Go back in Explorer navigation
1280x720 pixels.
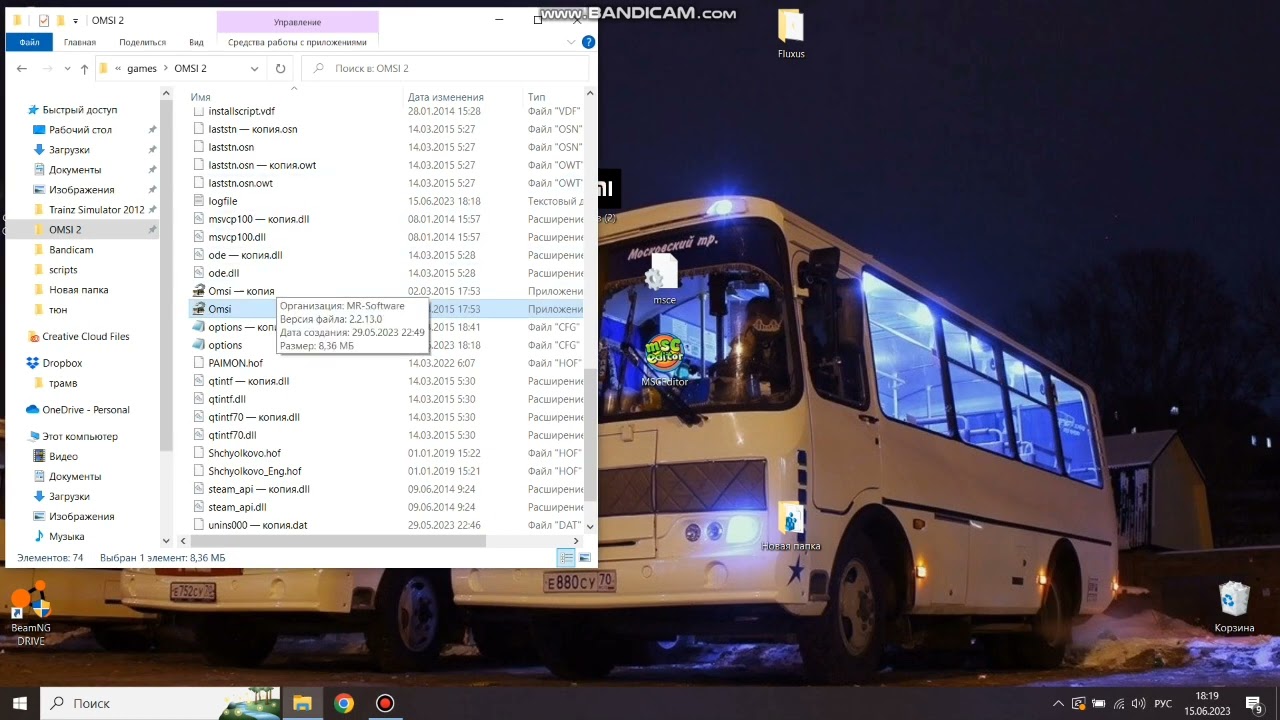[22, 69]
